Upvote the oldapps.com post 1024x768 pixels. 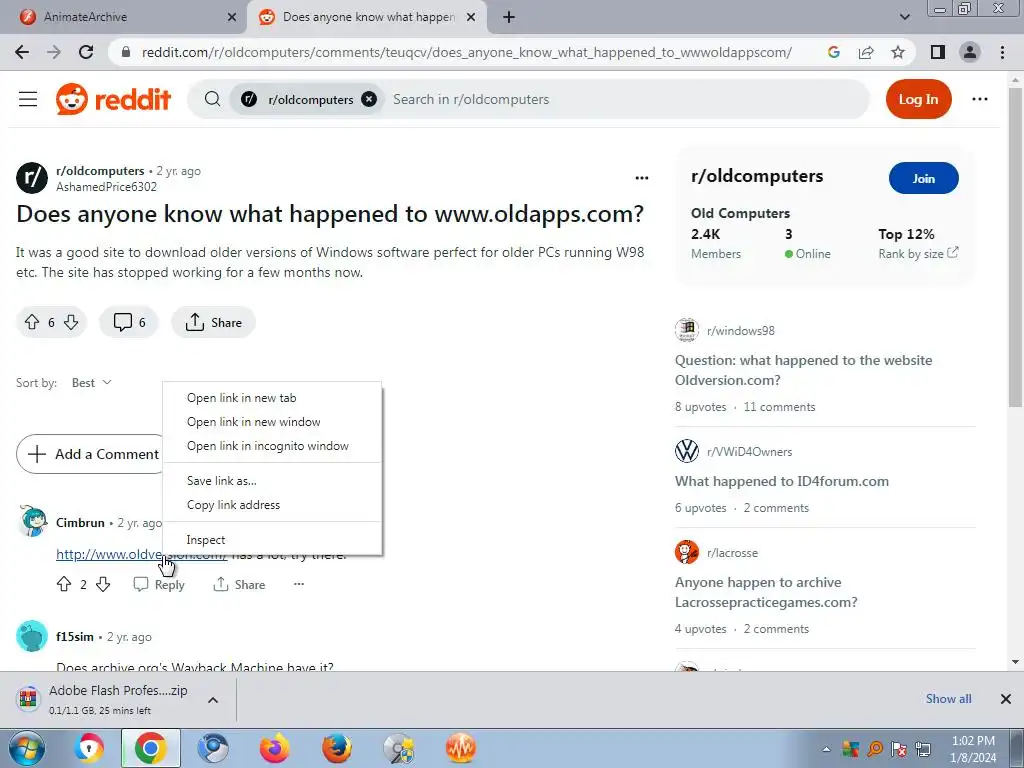[32, 322]
